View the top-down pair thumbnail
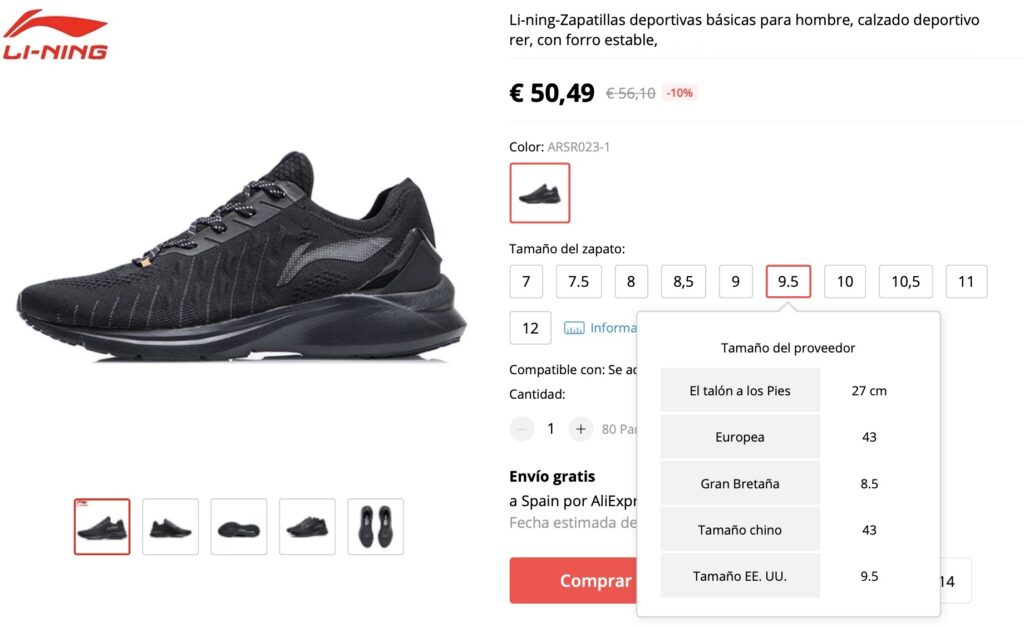 pos(376,526)
